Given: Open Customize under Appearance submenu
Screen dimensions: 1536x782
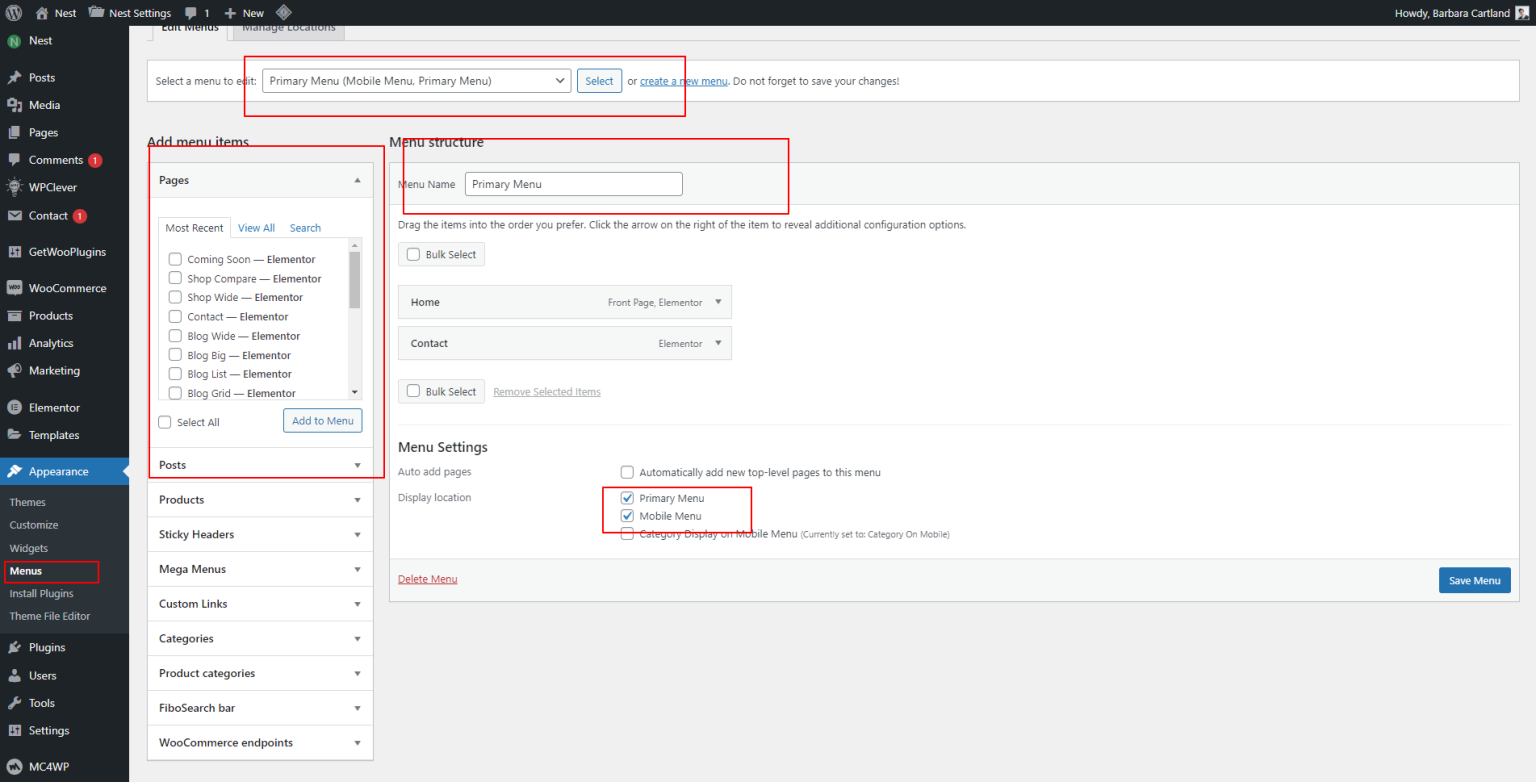Looking at the screenshot, I should pyautogui.click(x=34, y=525).
